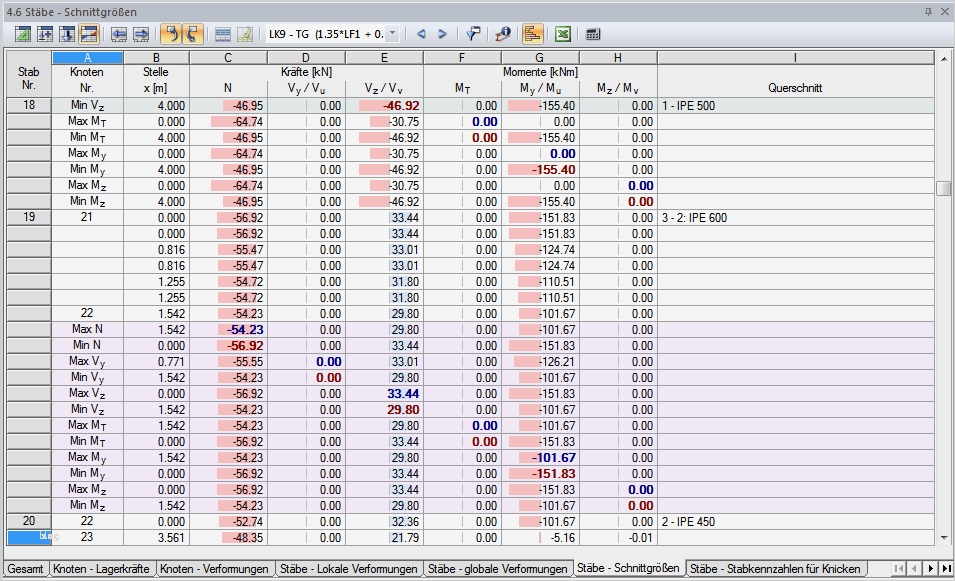Image resolution: width=955 pixels, height=581 pixels.
Task: Click the 'Max N' row label
Action: click(87, 329)
